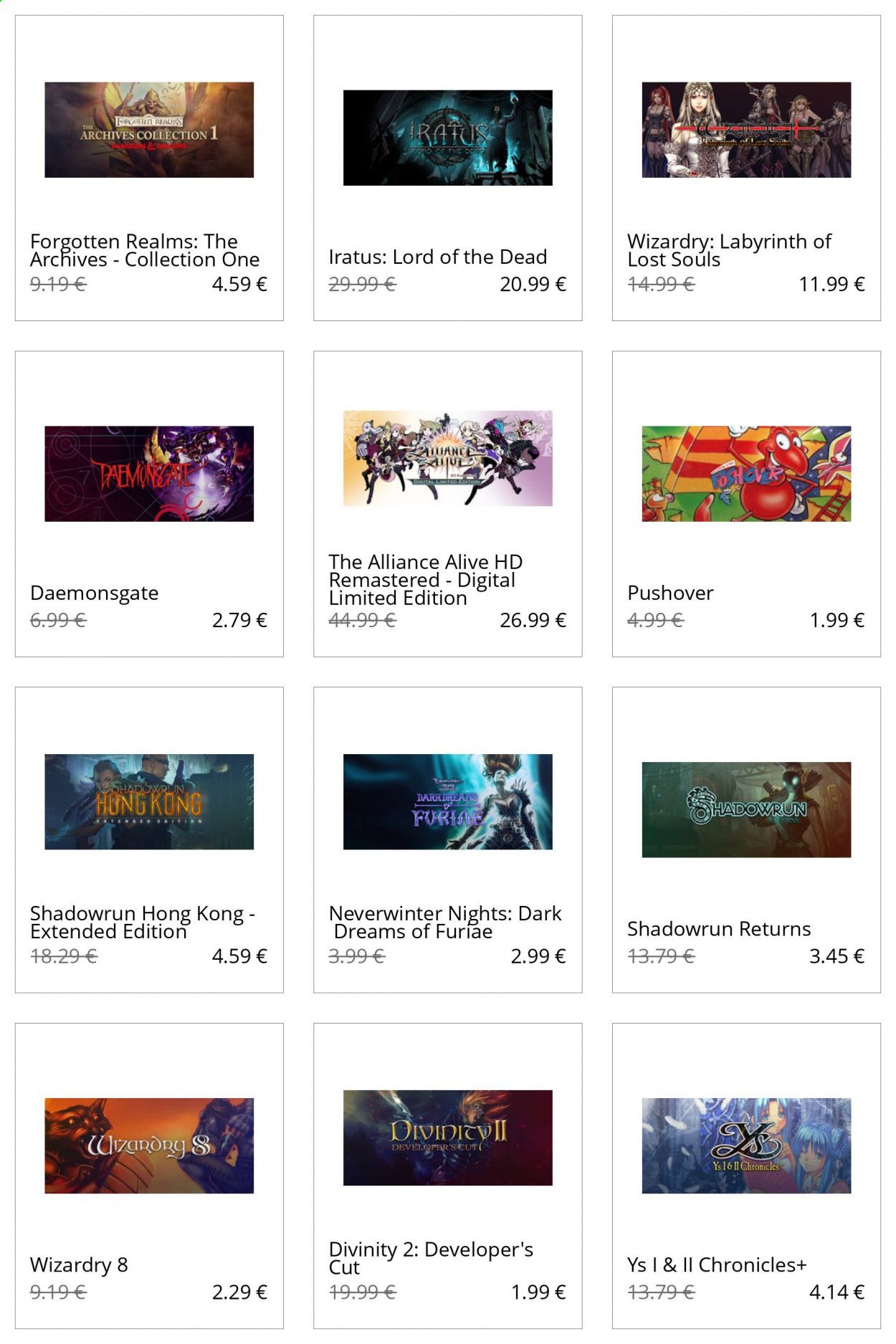Open the Iratus: Lord of the Dead title link
The image size is (896, 1344).
click(x=437, y=257)
